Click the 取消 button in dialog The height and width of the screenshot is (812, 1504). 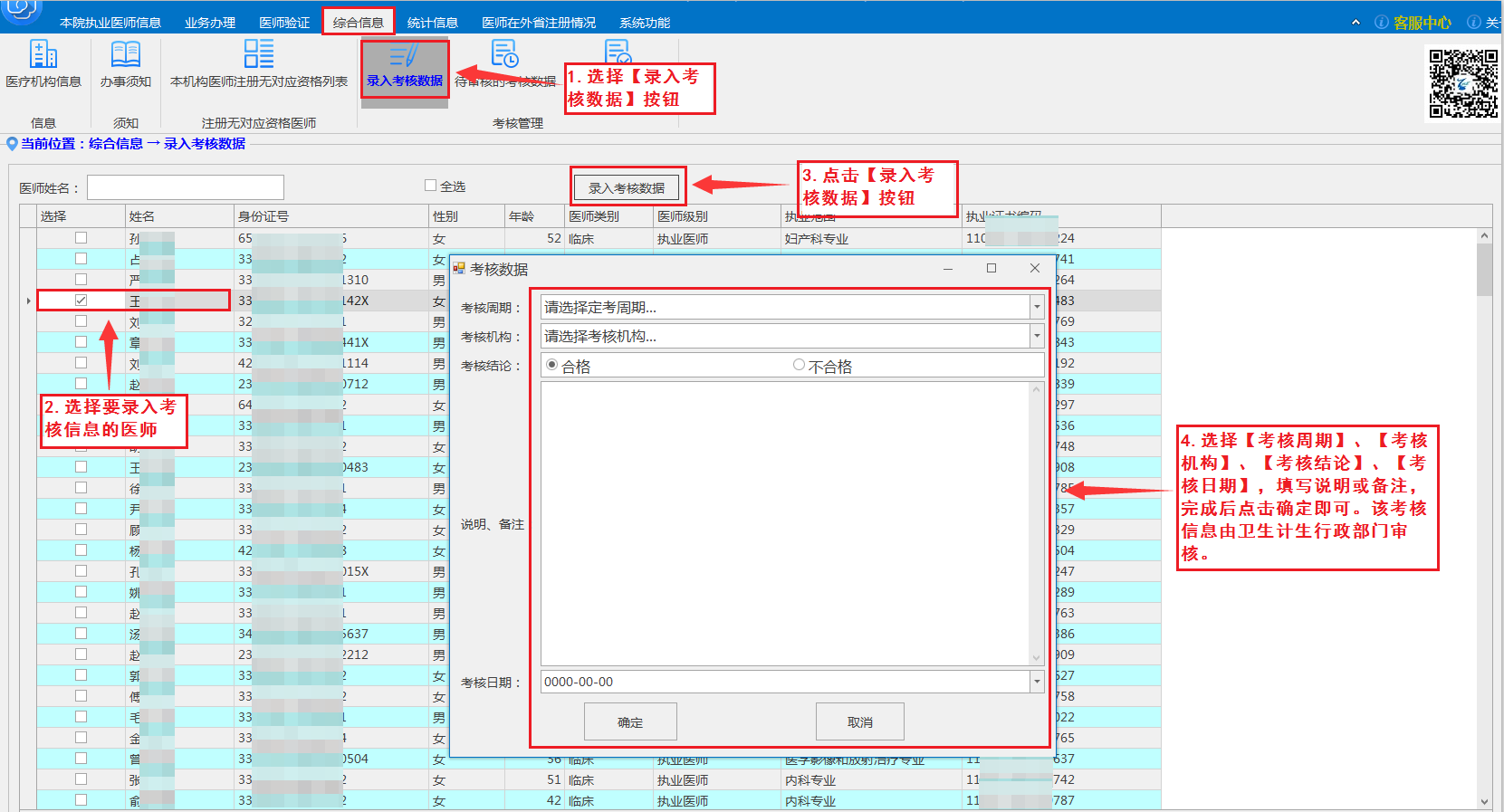(x=859, y=721)
